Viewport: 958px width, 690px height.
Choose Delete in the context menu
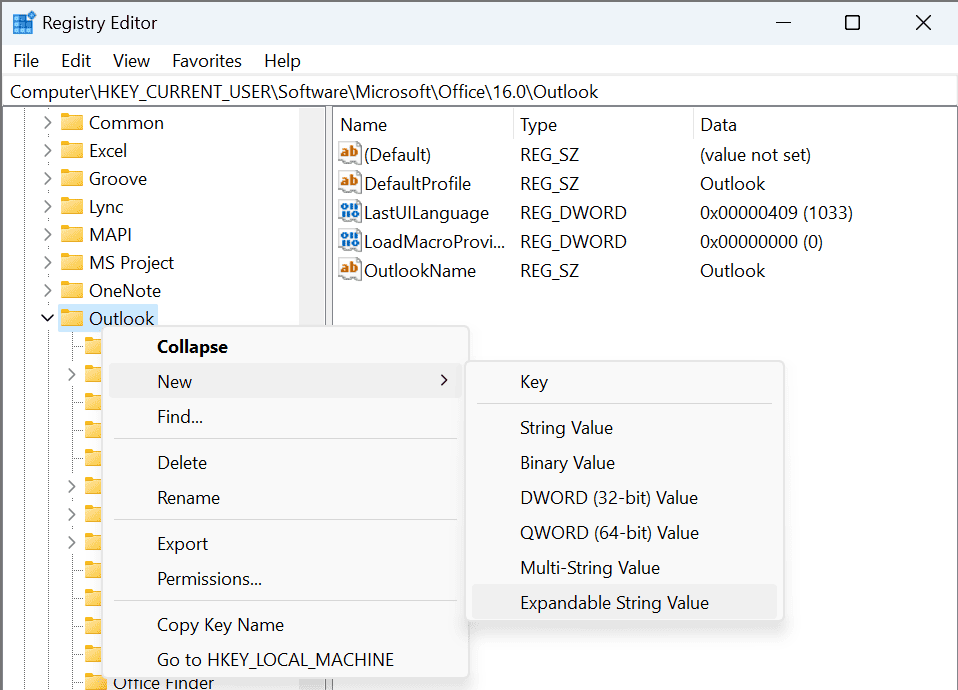click(x=285, y=463)
